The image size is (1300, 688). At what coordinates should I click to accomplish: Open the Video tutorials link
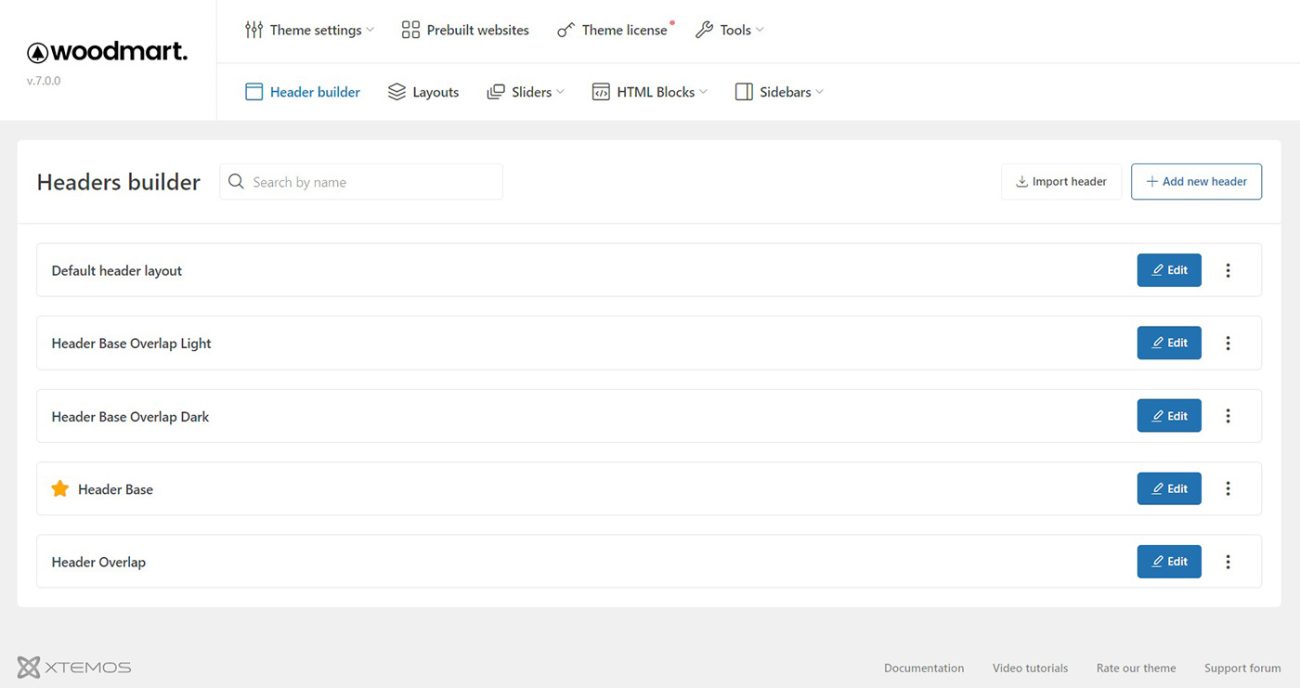[1029, 668]
